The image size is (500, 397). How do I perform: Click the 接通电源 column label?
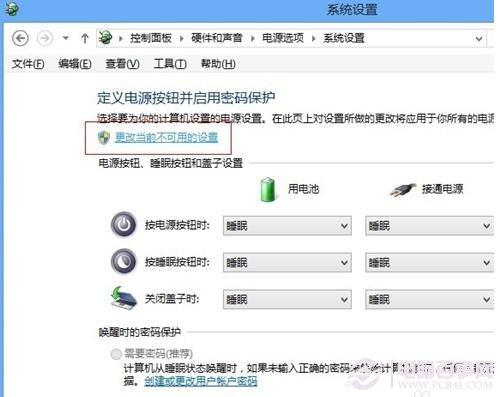click(x=442, y=189)
